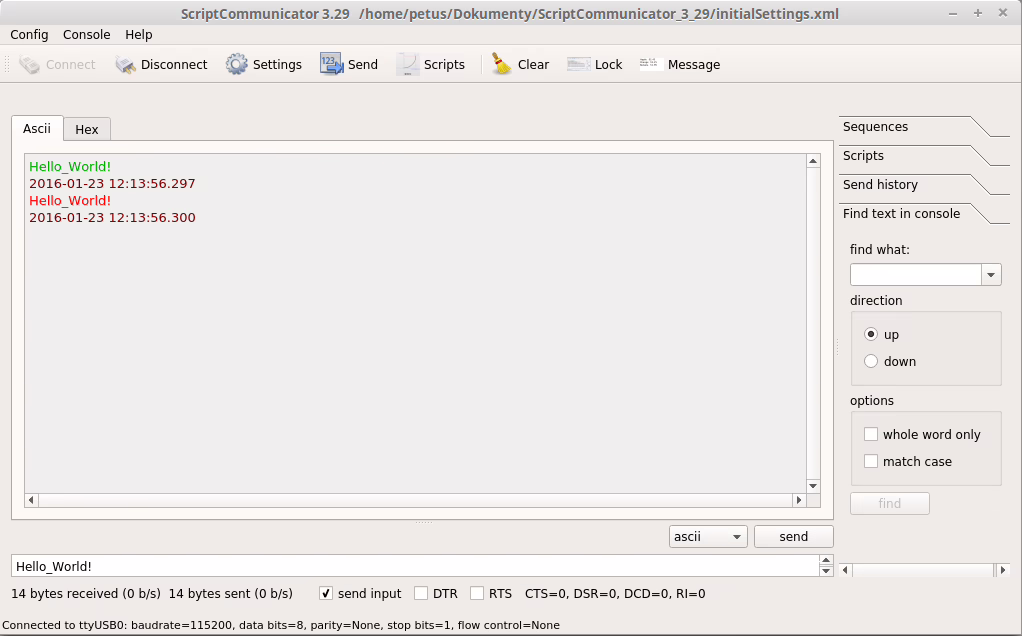Disable the send input checkbox
1022x636 pixels.
(x=326, y=594)
